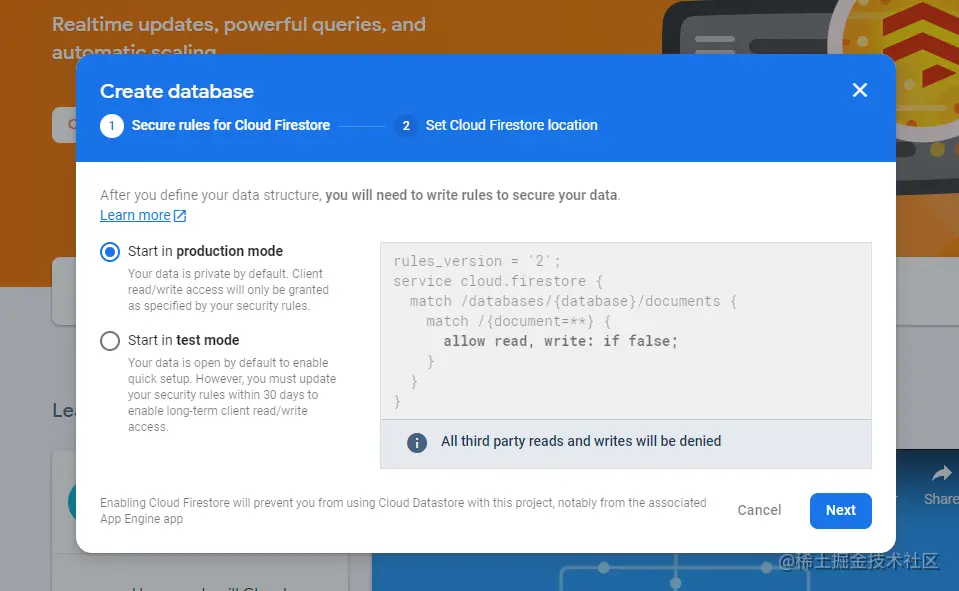Click step 2 circle in the stepper

click(x=405, y=126)
